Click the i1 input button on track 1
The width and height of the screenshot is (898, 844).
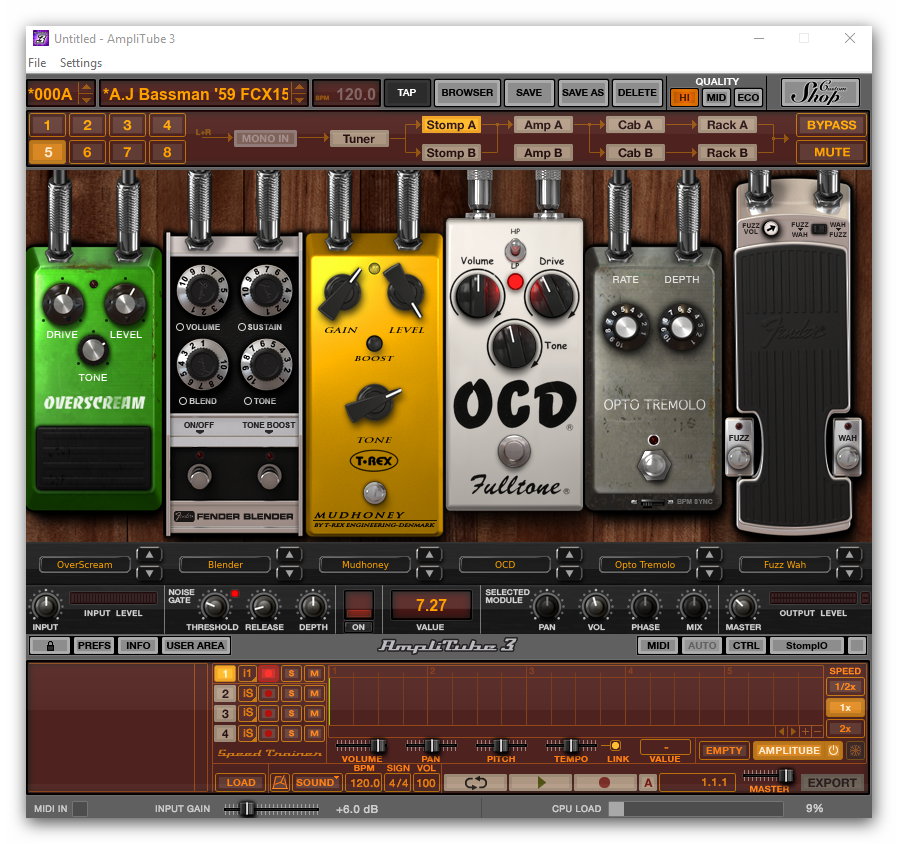[247, 673]
